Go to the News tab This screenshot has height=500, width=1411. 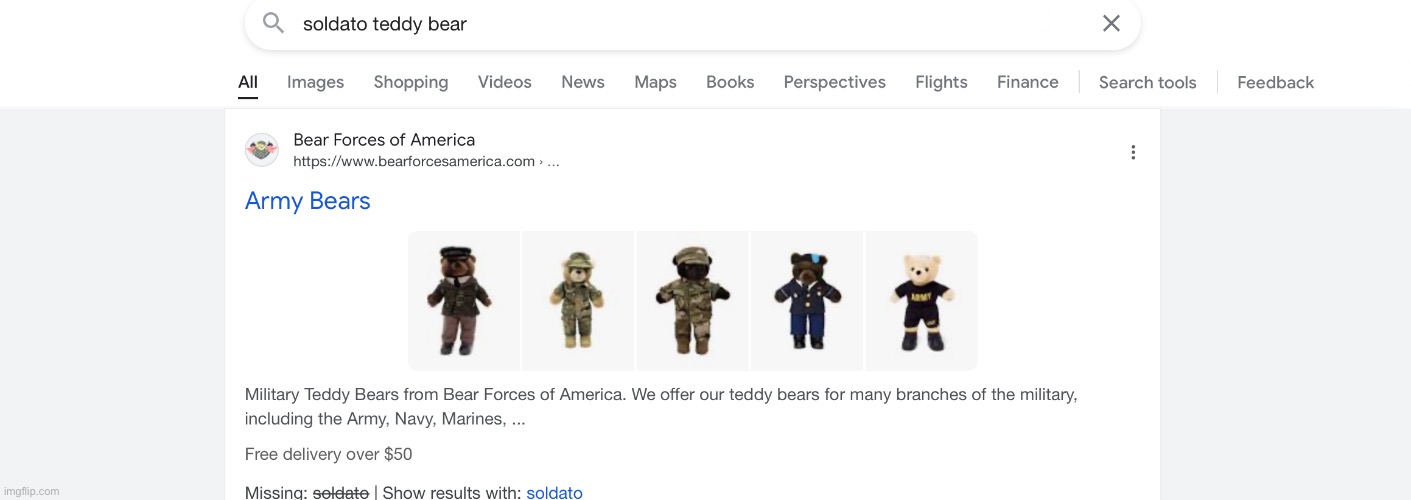click(583, 82)
